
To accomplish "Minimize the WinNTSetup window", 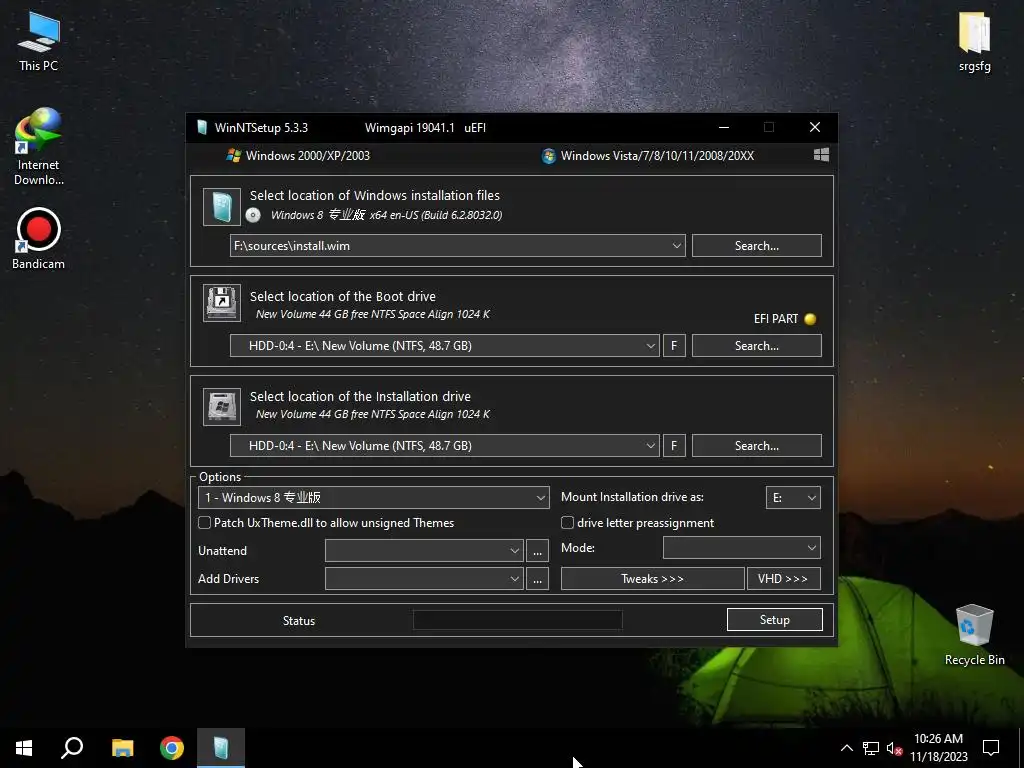I will (x=724, y=127).
